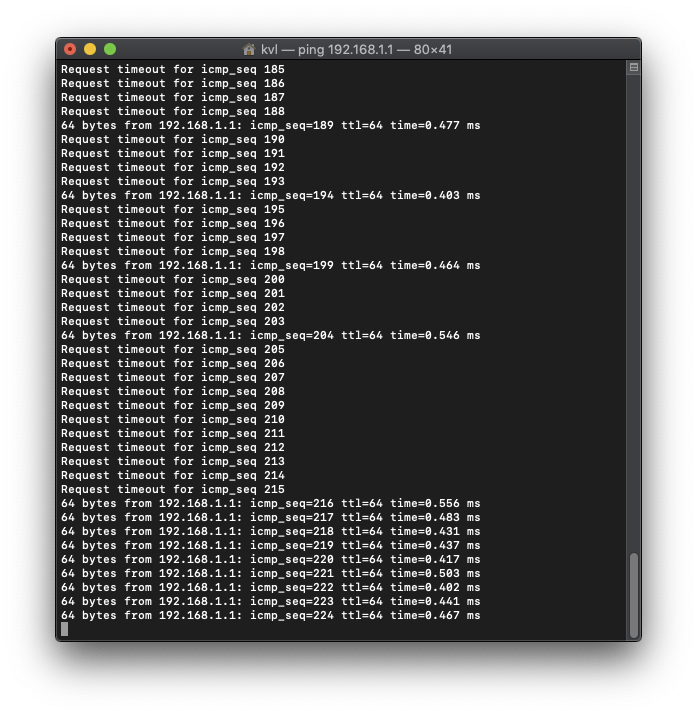Click the green full-screen window button
This screenshot has height=715, width=697.
[110, 49]
